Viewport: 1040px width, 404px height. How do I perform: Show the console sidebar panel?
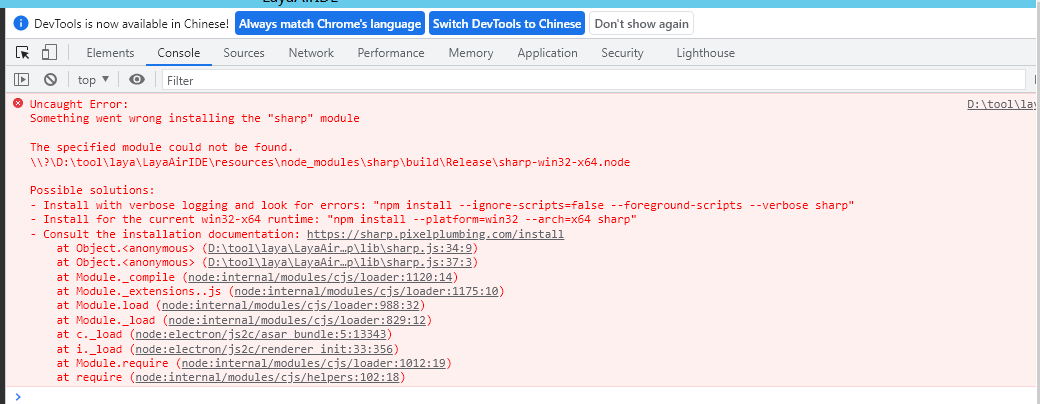(21, 80)
